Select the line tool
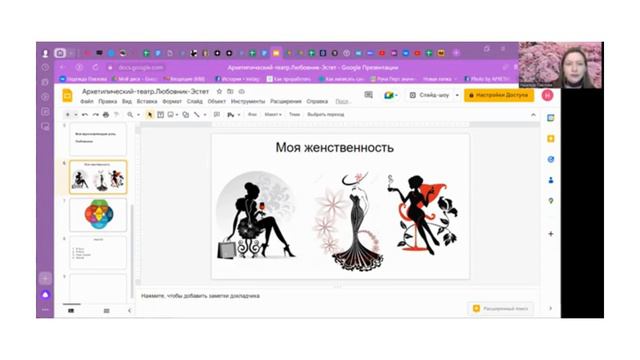640x360 pixels. point(197,115)
